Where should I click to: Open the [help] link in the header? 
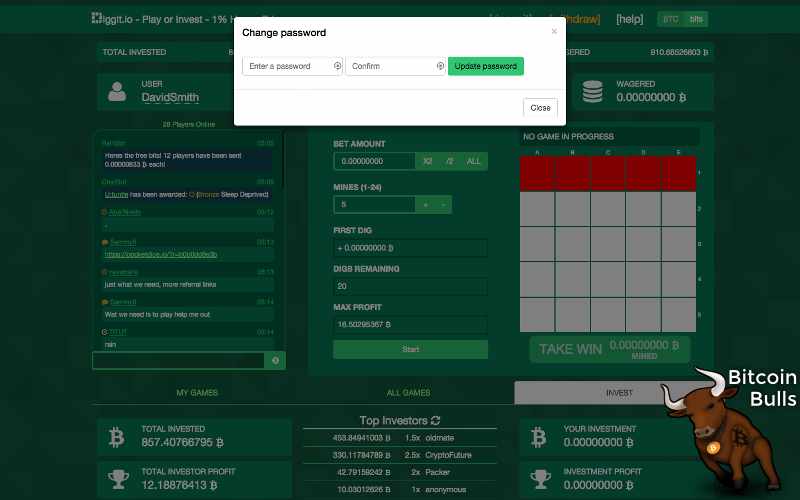[630, 19]
